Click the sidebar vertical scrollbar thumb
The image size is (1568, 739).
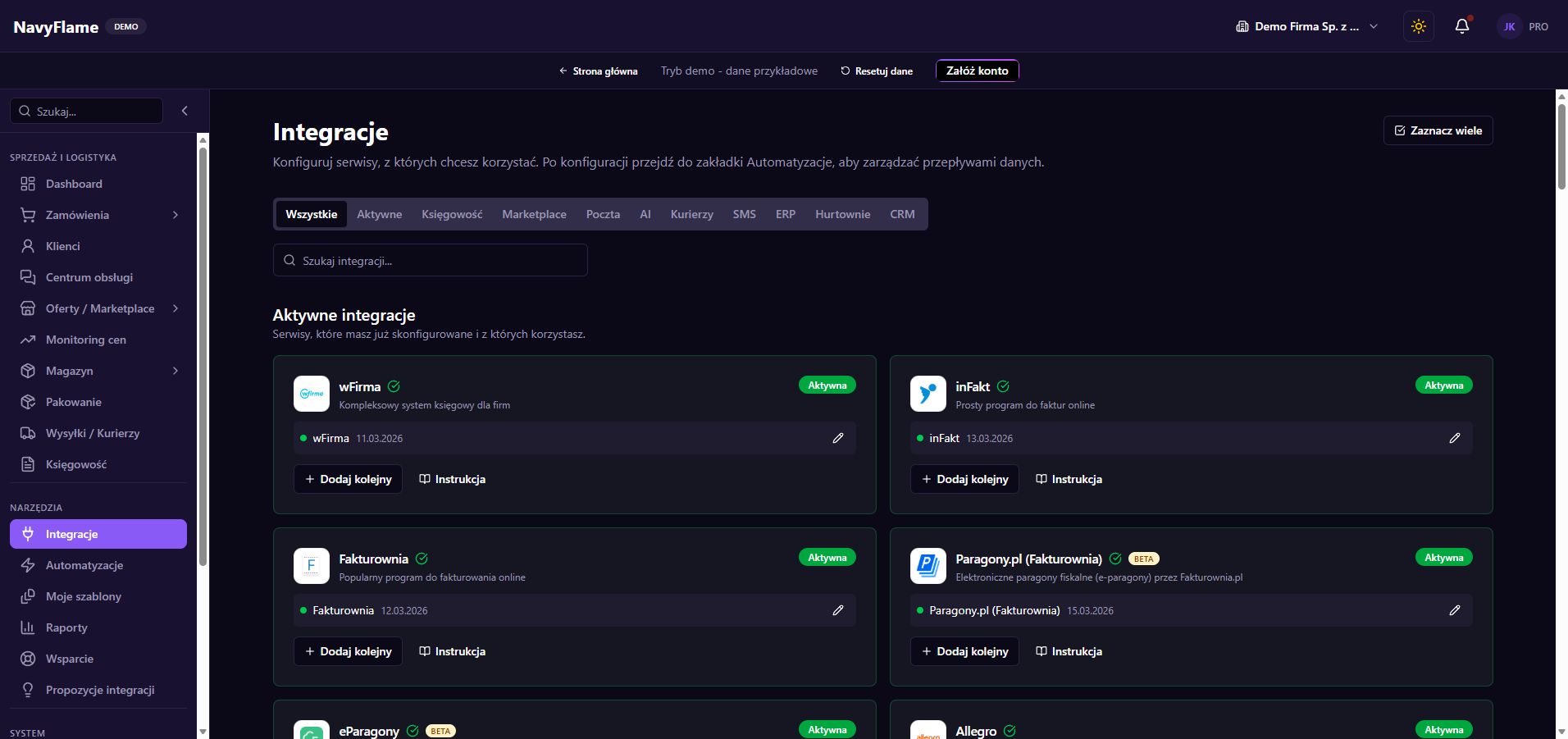coord(203,356)
